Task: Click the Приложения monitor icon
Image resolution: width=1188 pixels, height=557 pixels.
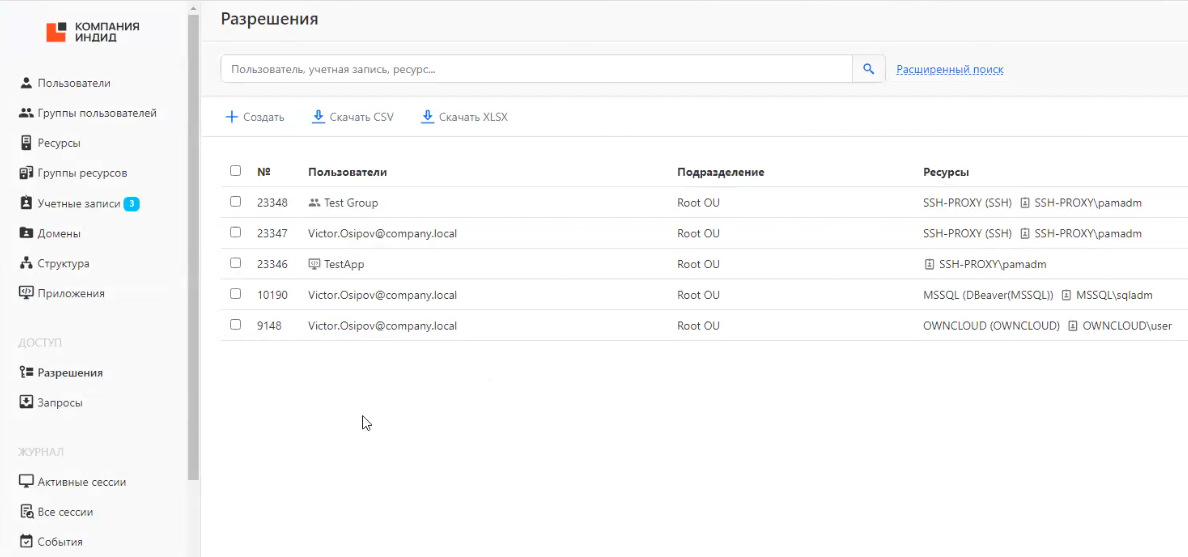Action: tap(27, 293)
